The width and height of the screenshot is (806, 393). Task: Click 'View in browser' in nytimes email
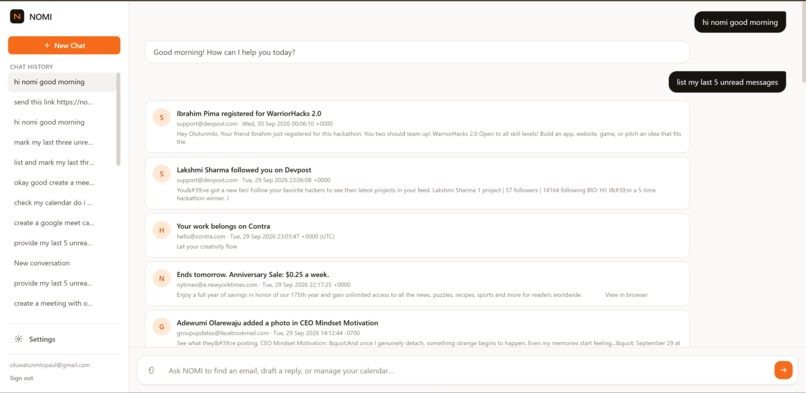(x=626, y=295)
